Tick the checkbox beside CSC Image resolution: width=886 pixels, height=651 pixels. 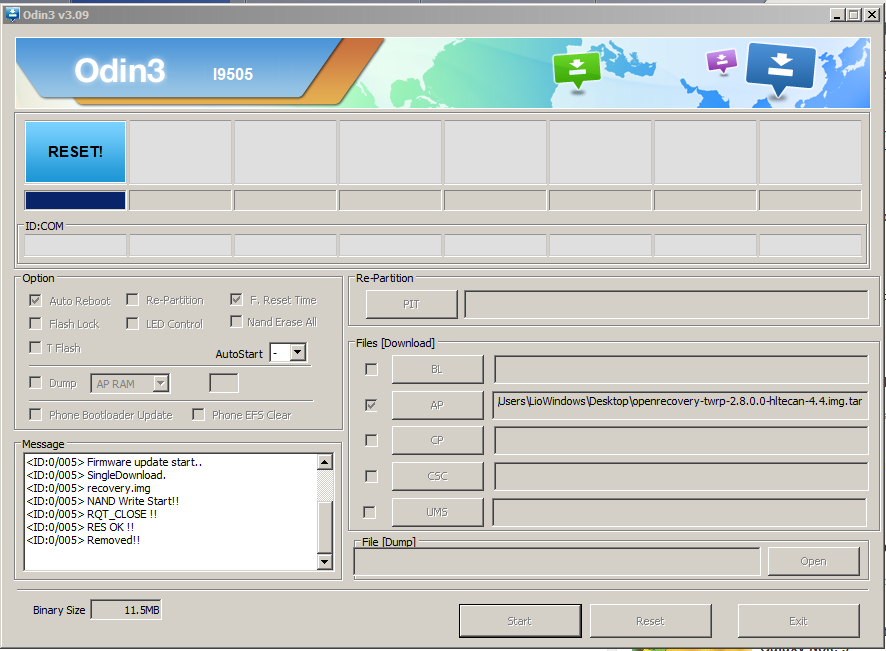[371, 476]
